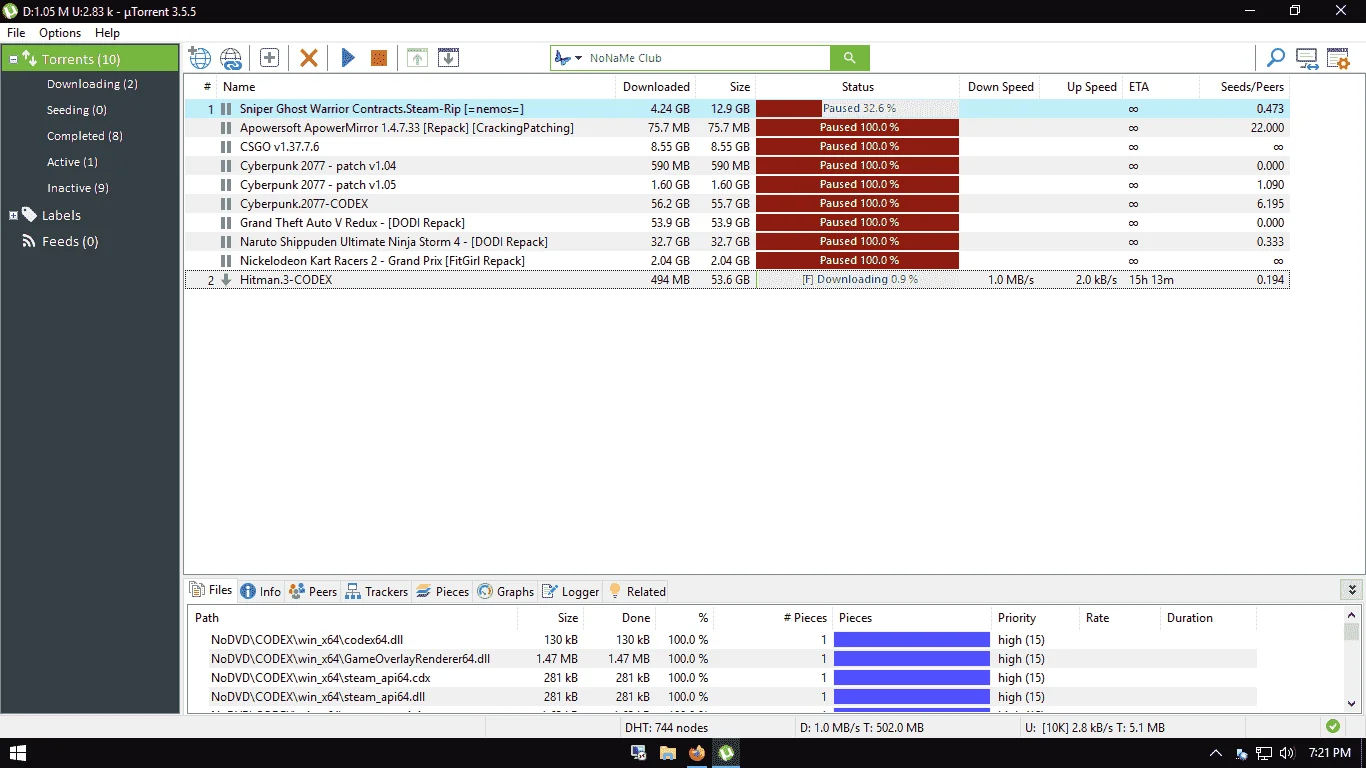
Task: Select the Cyberpunk 2077 patch v1.05 torrent
Action: click(737, 185)
